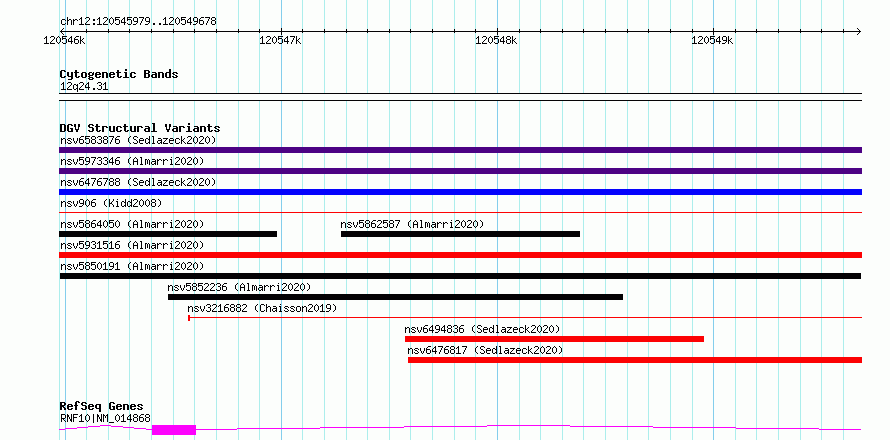This screenshot has height=440, width=890.
Task: Click the 12q24.31 cytogenetic band bar
Action: (x=460, y=97)
